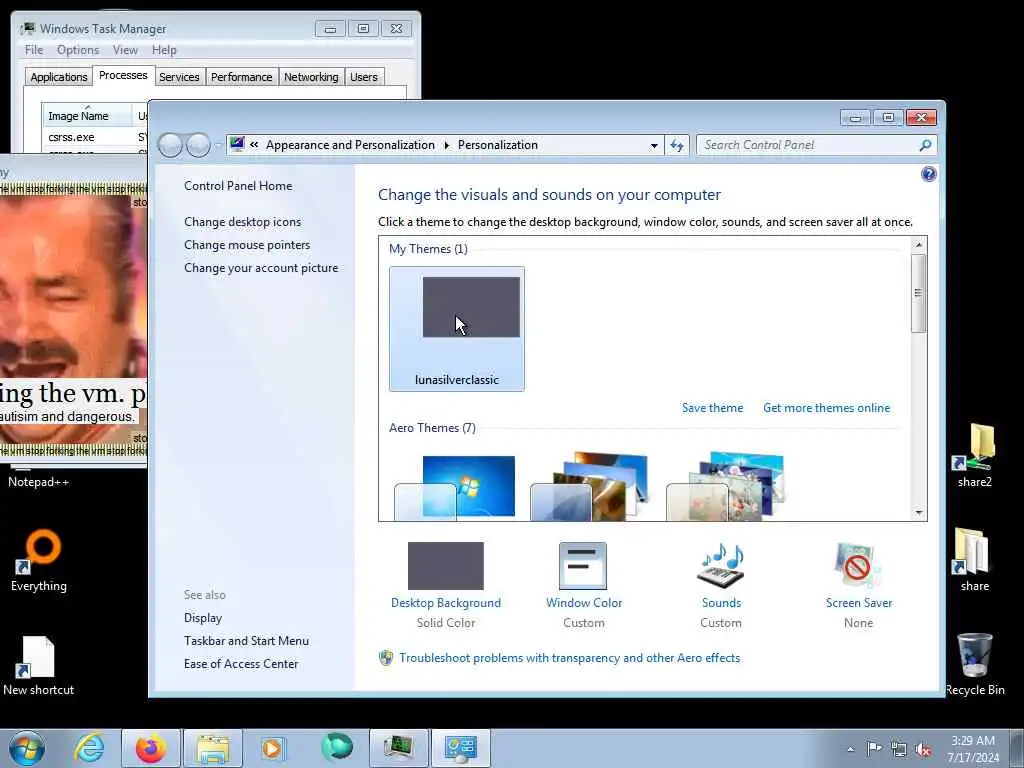
Task: Open the Window Color icon
Action: point(583,566)
